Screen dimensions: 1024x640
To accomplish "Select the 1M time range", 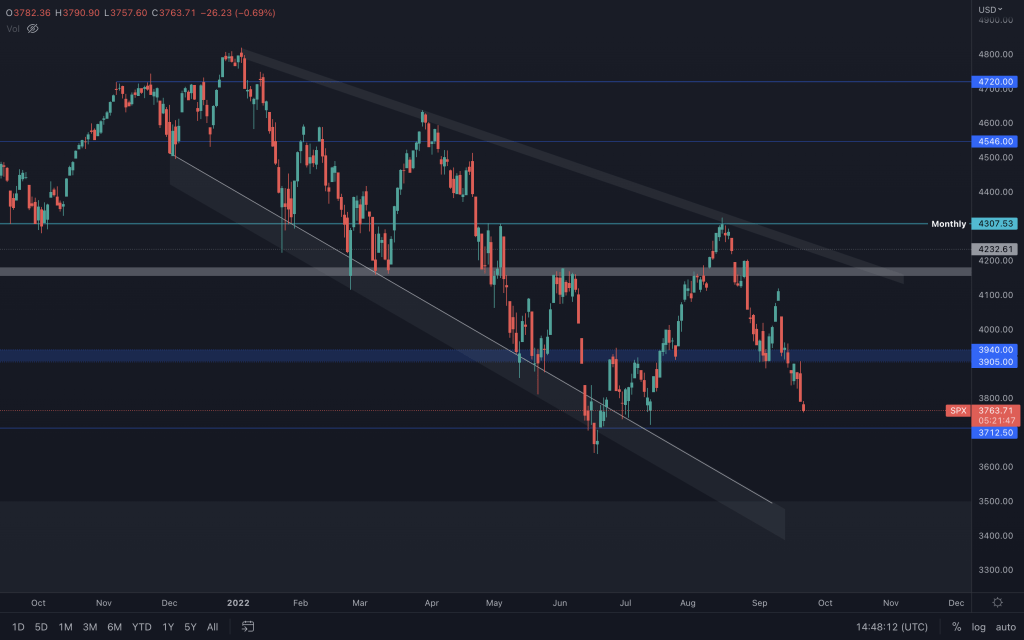I will [x=65, y=627].
